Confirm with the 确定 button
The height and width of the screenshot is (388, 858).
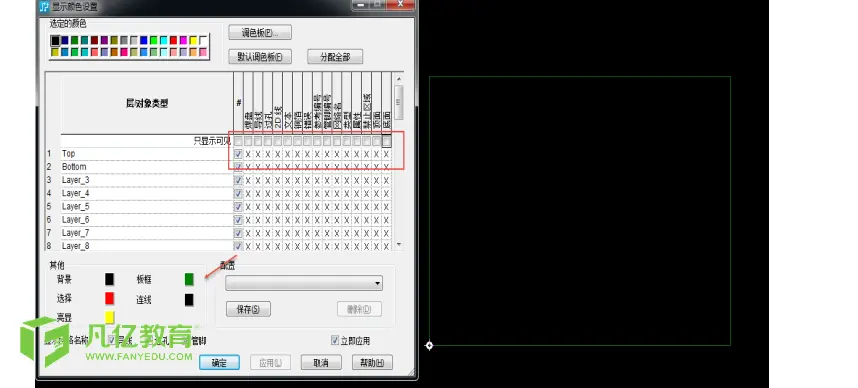219,362
